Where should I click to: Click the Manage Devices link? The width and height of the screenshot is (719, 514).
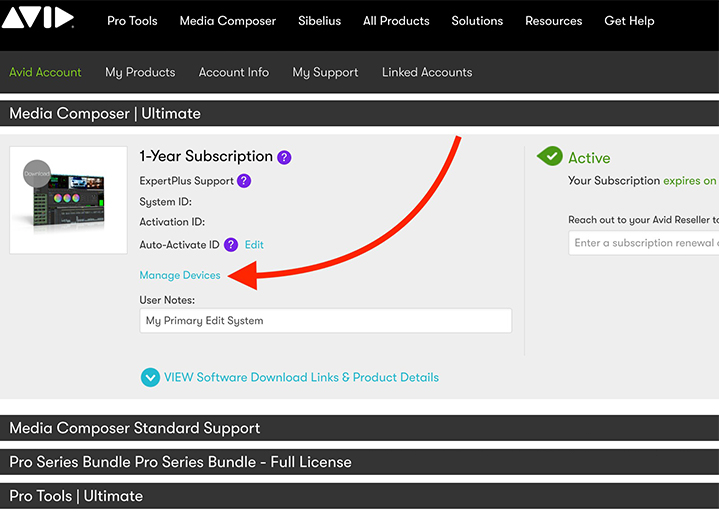tap(180, 275)
